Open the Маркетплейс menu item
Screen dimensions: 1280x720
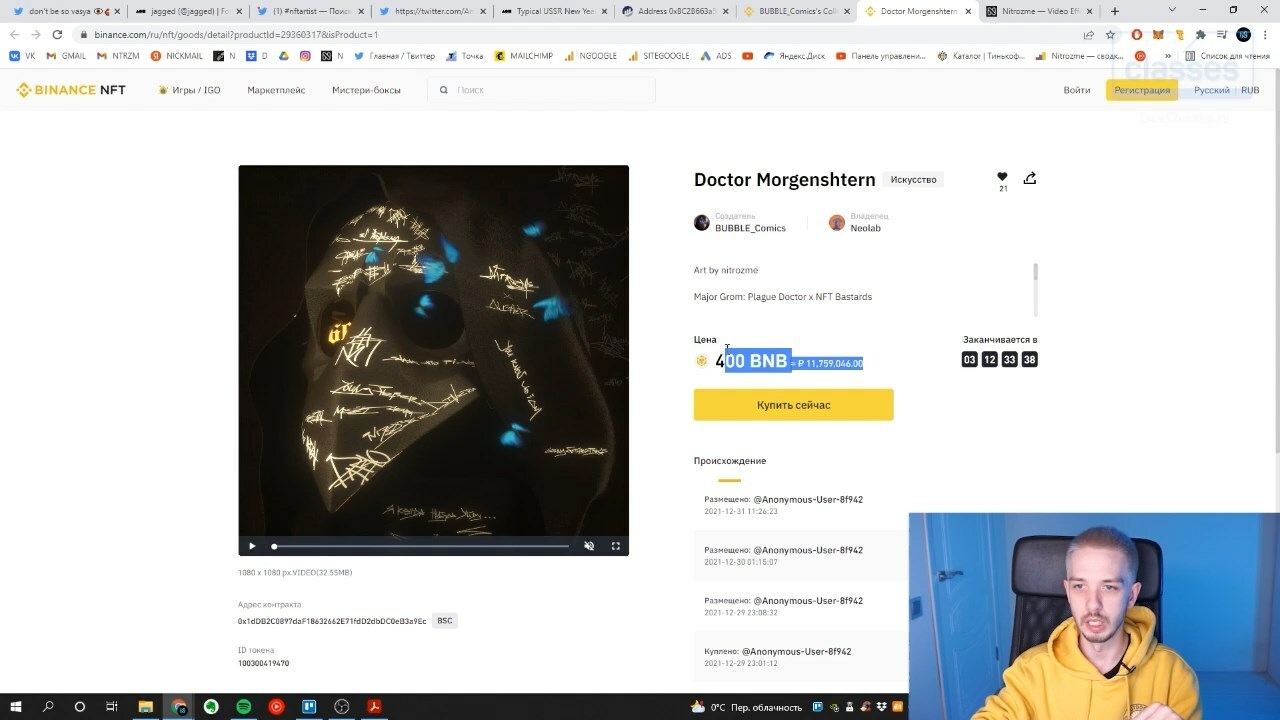(276, 90)
